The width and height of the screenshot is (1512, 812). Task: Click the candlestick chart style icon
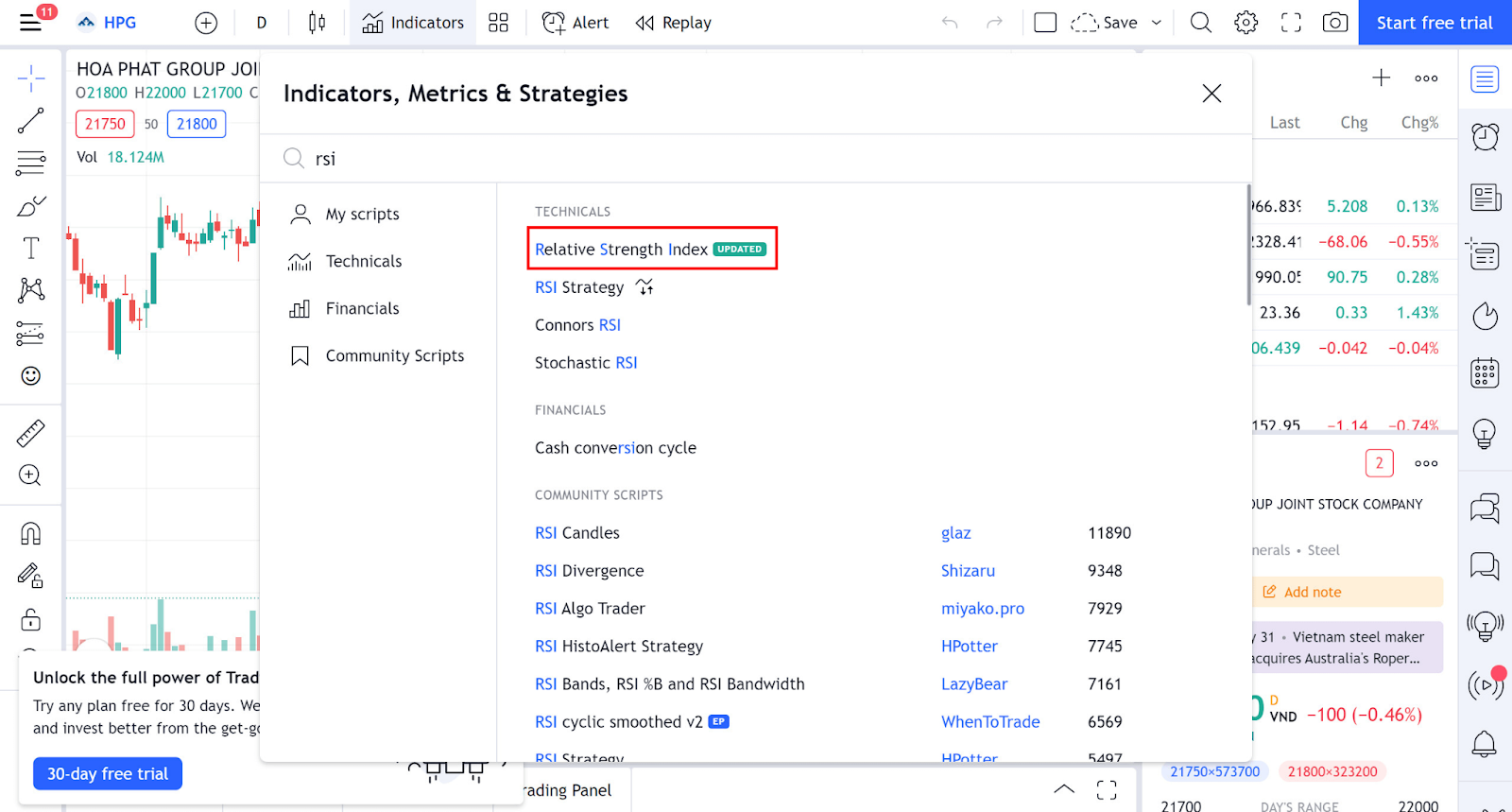317,23
